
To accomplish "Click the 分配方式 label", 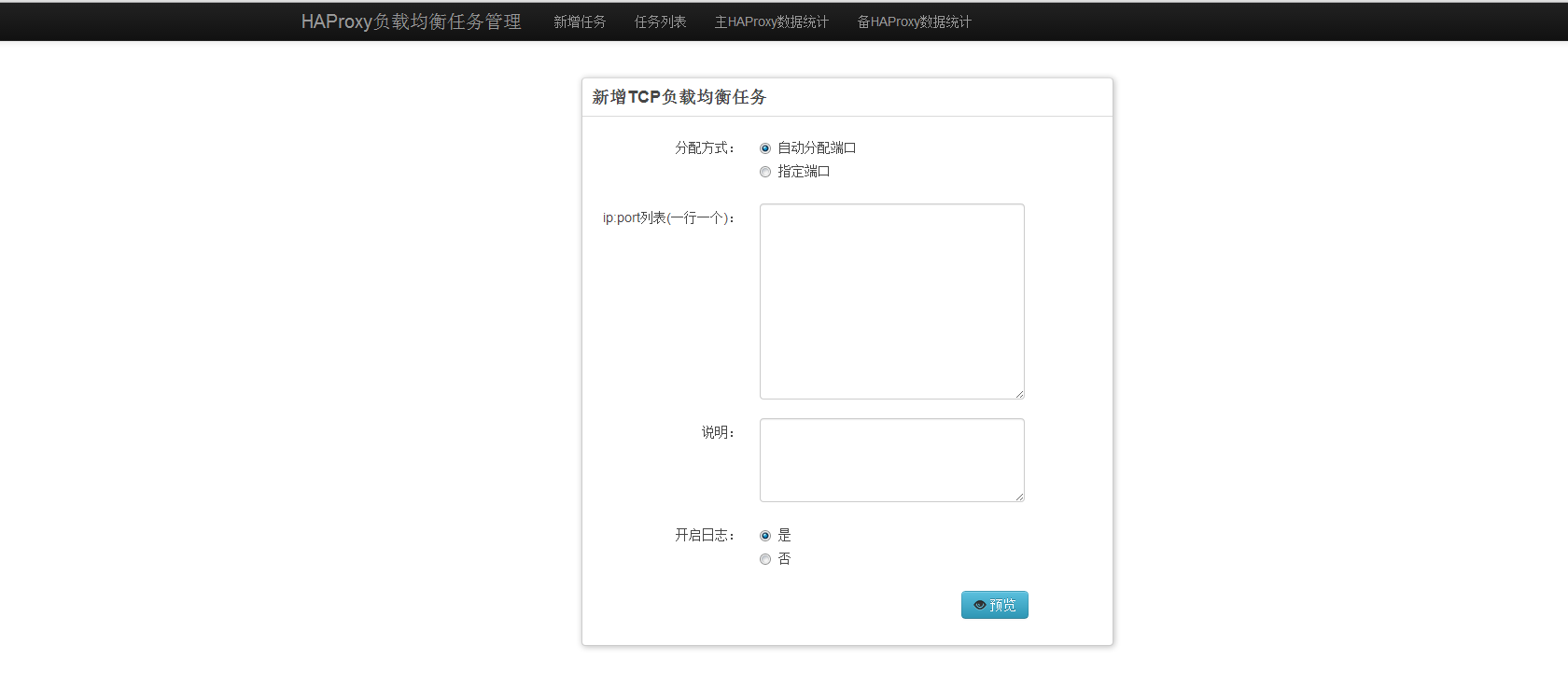I will (x=706, y=147).
